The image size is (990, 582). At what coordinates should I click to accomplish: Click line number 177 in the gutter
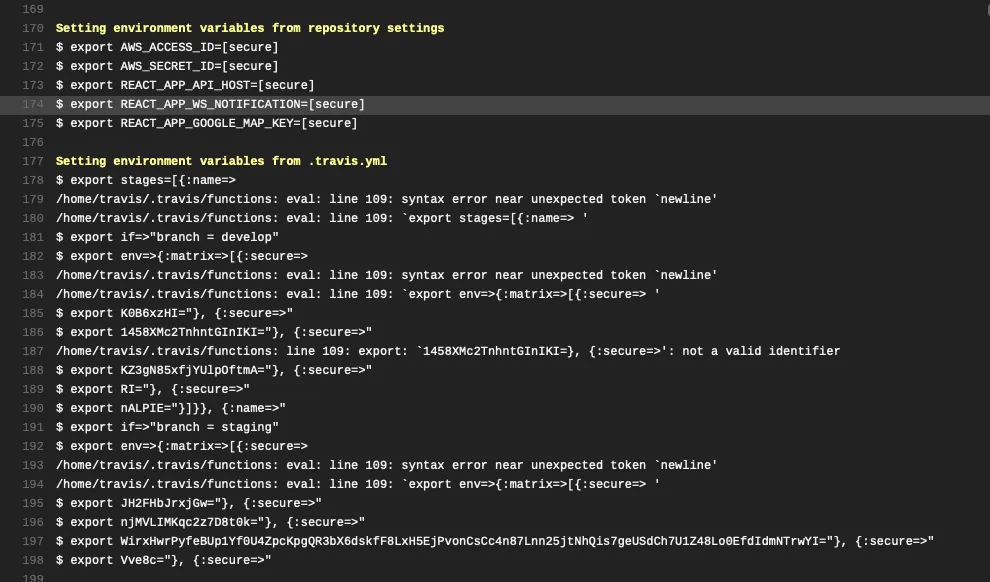pyautogui.click(x=33, y=161)
